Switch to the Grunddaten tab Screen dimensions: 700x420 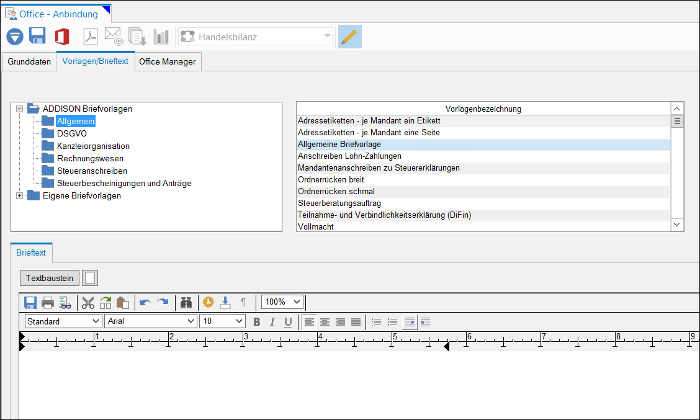(x=29, y=62)
